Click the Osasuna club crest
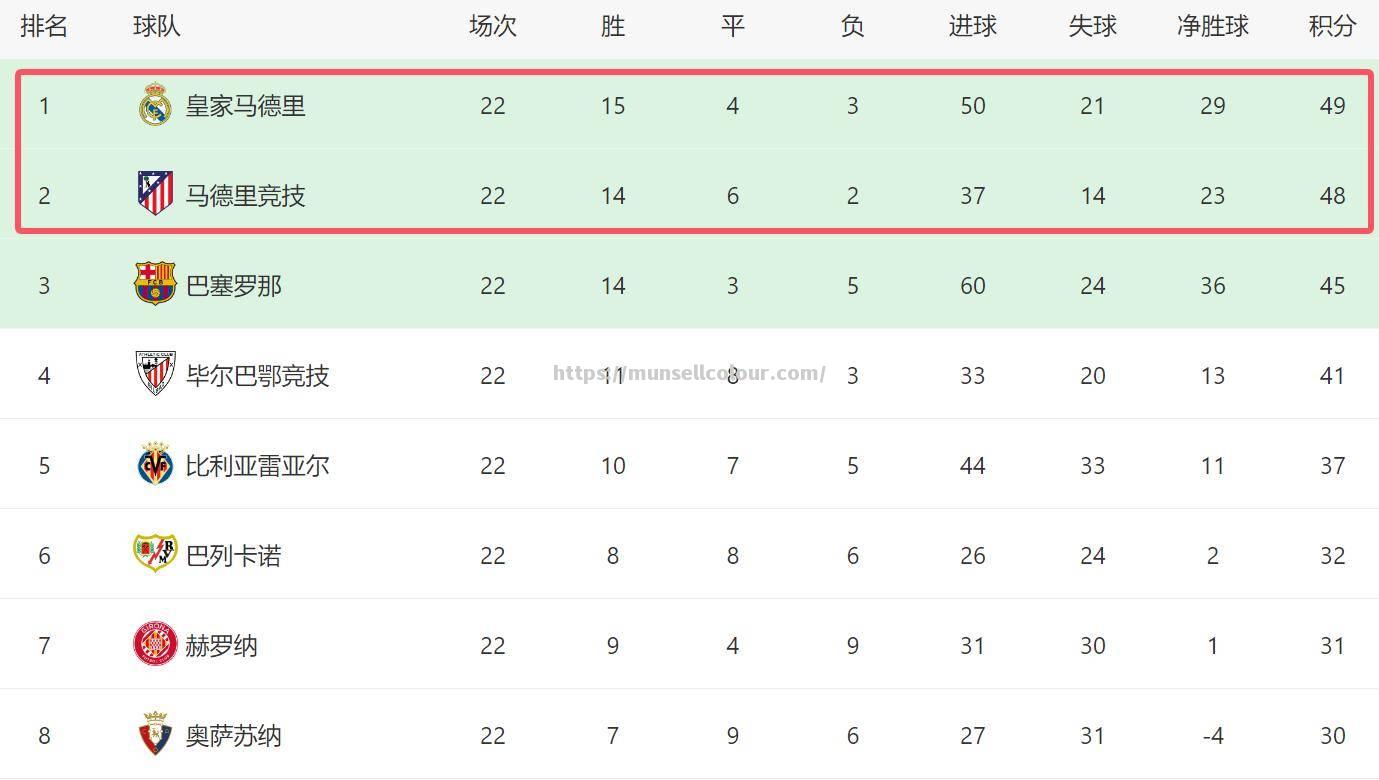Image resolution: width=1379 pixels, height=780 pixels. (155, 734)
